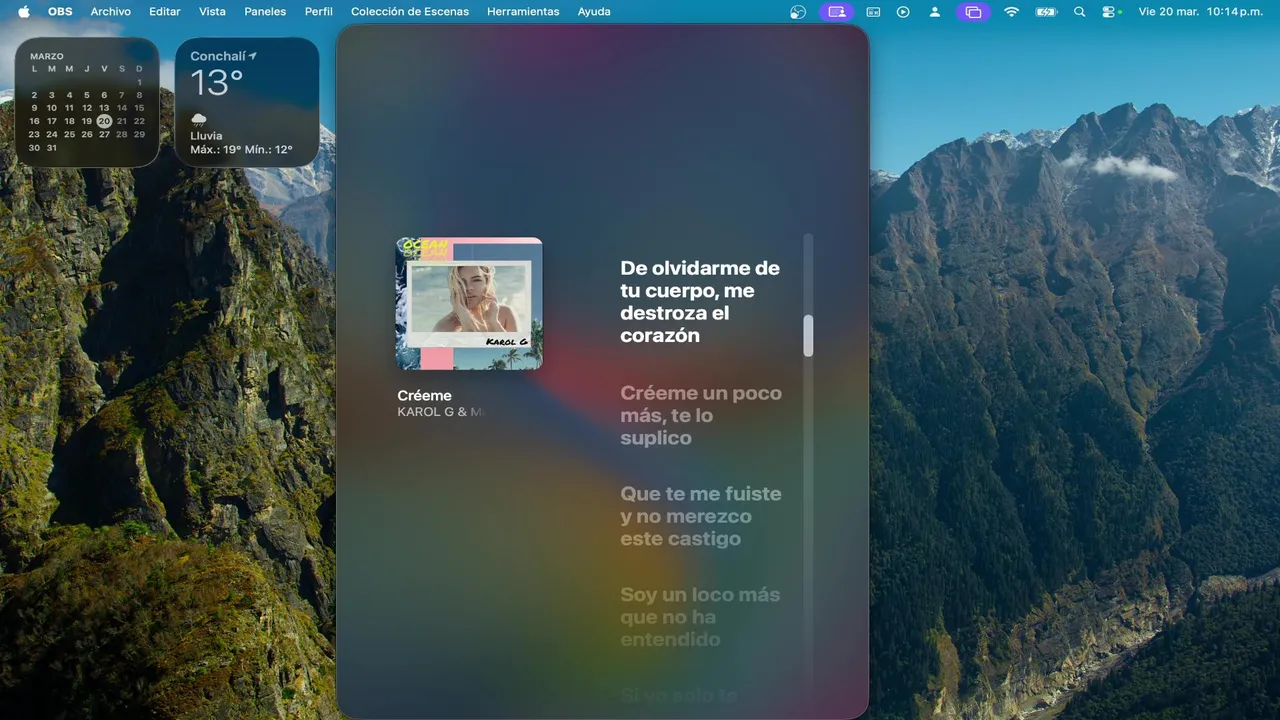Click the purple screen sharing presenter icon
This screenshot has width=1280, height=720.
836,12
